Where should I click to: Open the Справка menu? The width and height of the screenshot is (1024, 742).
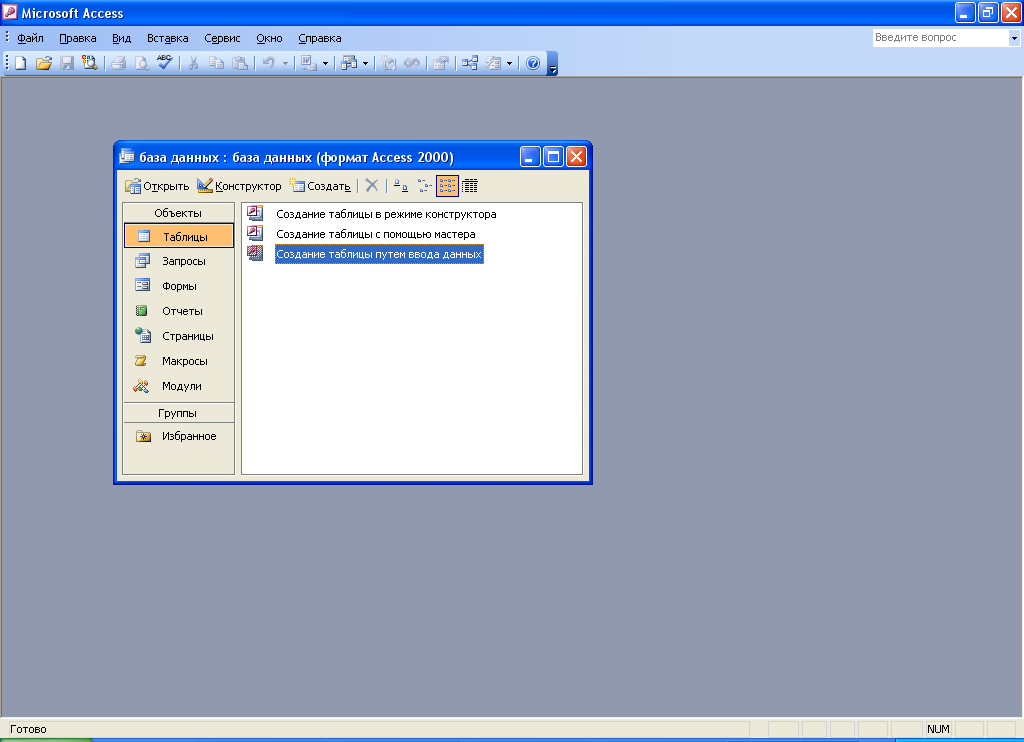pos(320,38)
